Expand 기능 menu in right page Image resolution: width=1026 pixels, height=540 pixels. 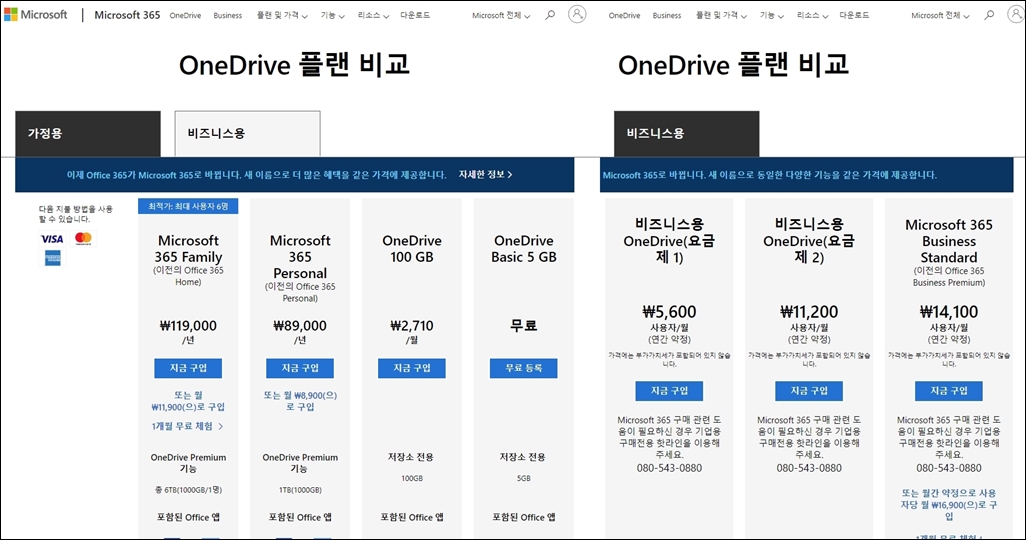click(771, 15)
